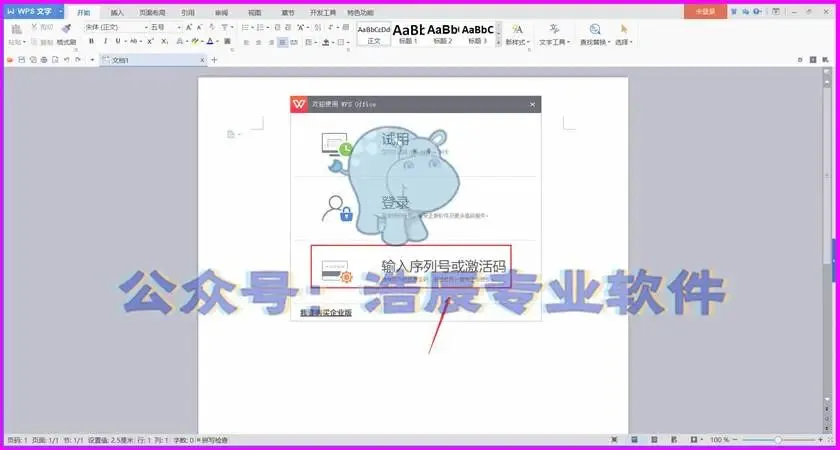This screenshot has width=840, height=450.
Task: Click the text highlight color icon
Action: point(195,41)
